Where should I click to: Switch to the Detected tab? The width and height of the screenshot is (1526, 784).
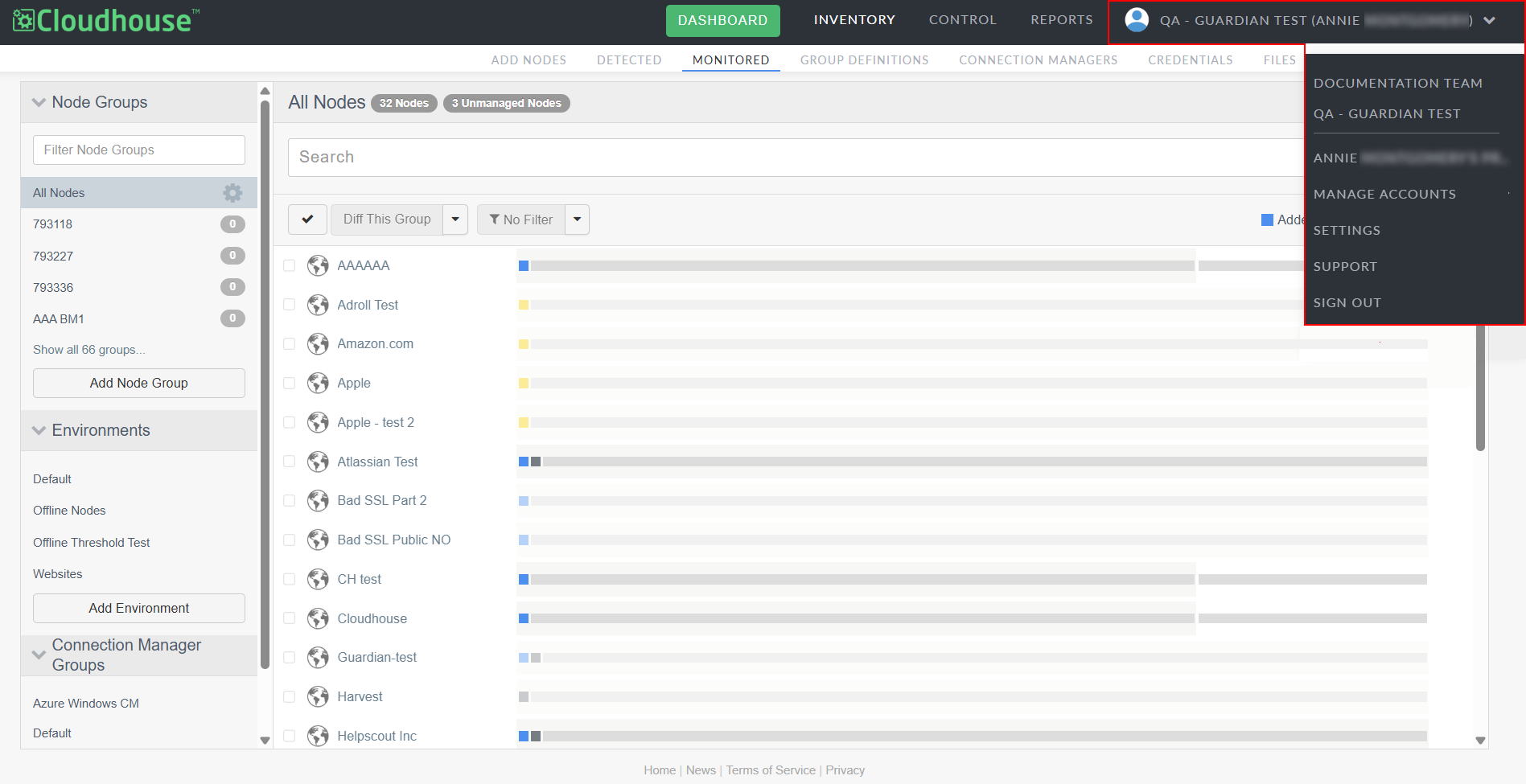click(629, 60)
